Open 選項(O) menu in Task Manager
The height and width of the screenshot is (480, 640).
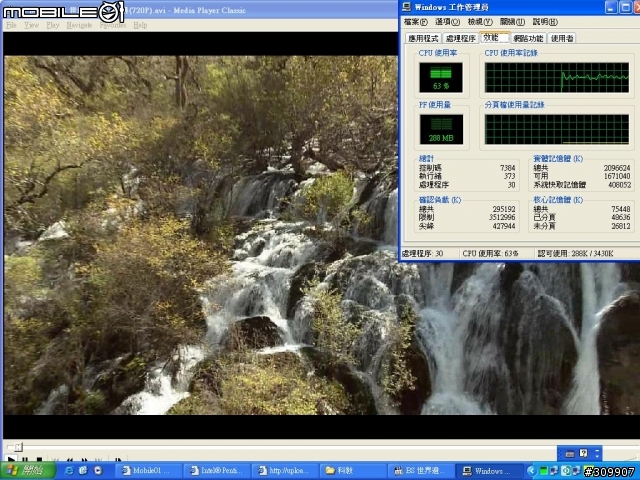click(448, 22)
